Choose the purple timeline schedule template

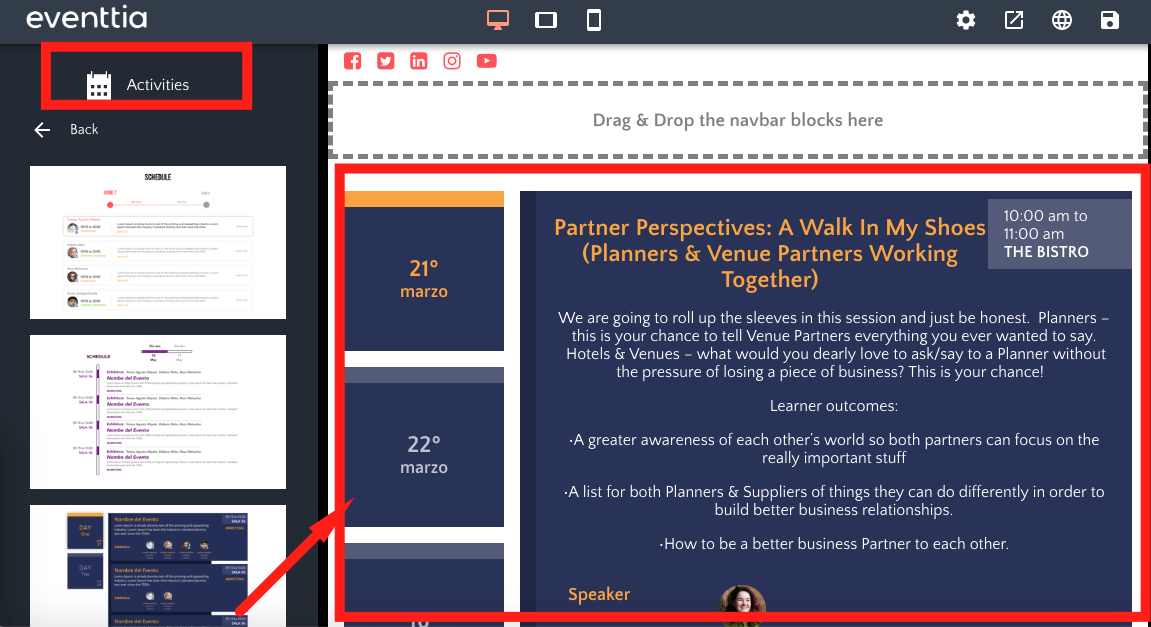point(158,412)
